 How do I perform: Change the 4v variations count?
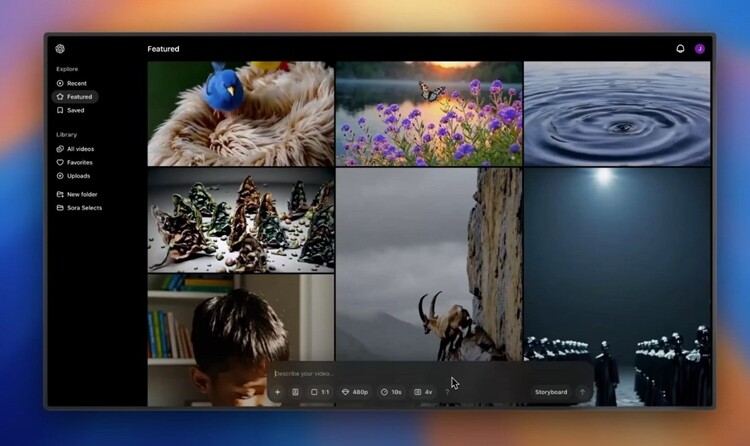(x=423, y=392)
